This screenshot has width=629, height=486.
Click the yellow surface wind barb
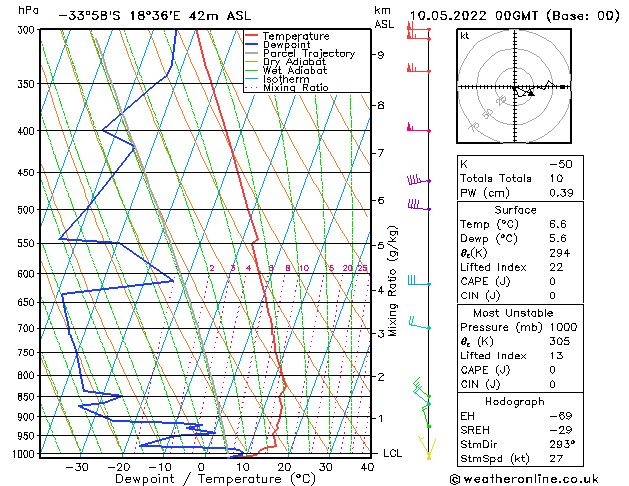pos(428,448)
